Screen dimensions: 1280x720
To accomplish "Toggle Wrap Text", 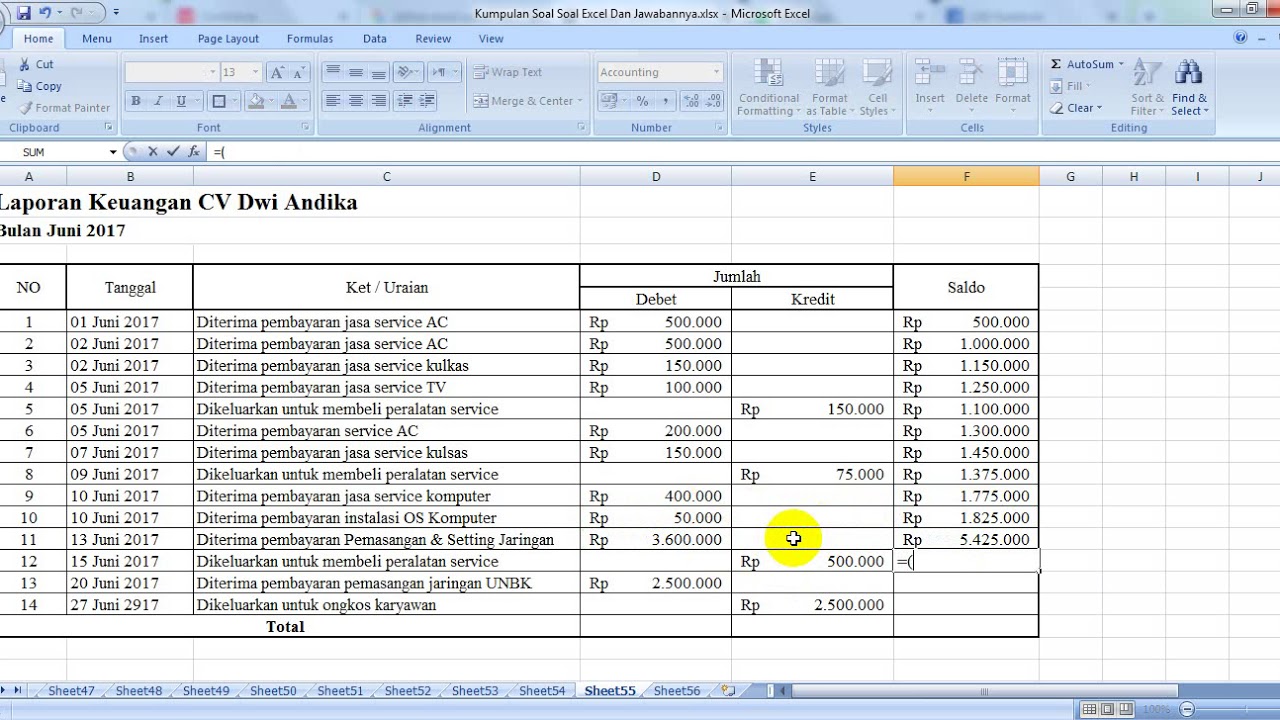I will [x=508, y=72].
